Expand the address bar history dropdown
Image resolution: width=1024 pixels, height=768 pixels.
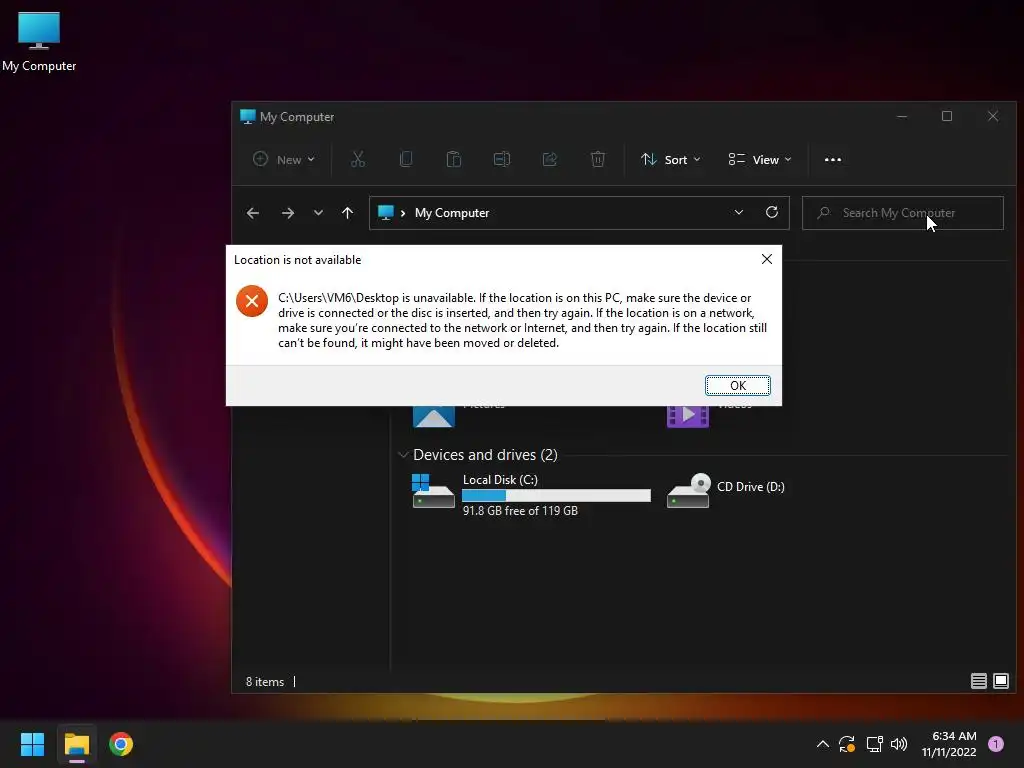tap(739, 212)
